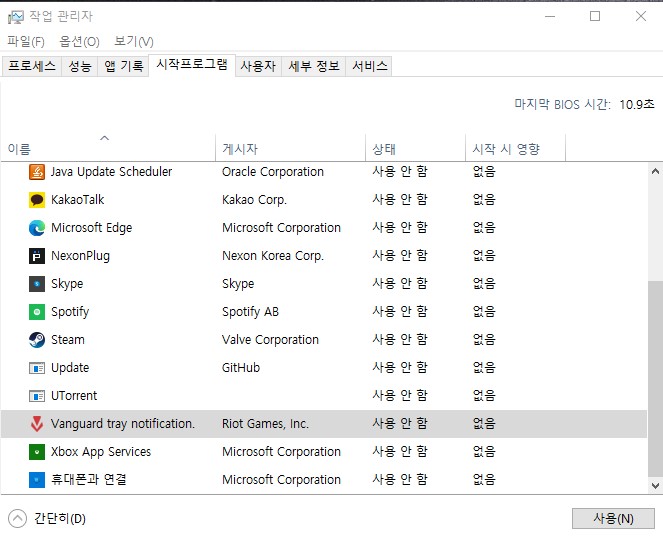The width and height of the screenshot is (663, 540).
Task: Collapse view with 간단히(D) chevron
Action: pyautogui.click(x=17, y=518)
